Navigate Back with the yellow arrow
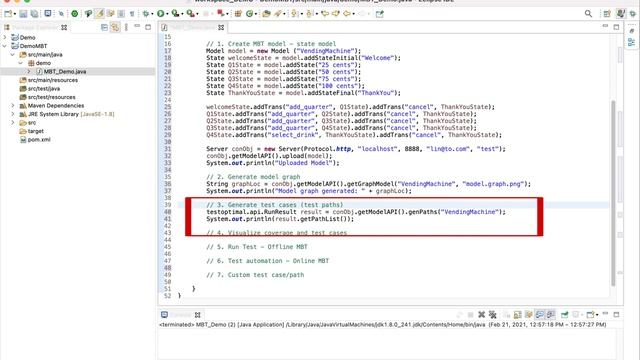 [347, 13]
